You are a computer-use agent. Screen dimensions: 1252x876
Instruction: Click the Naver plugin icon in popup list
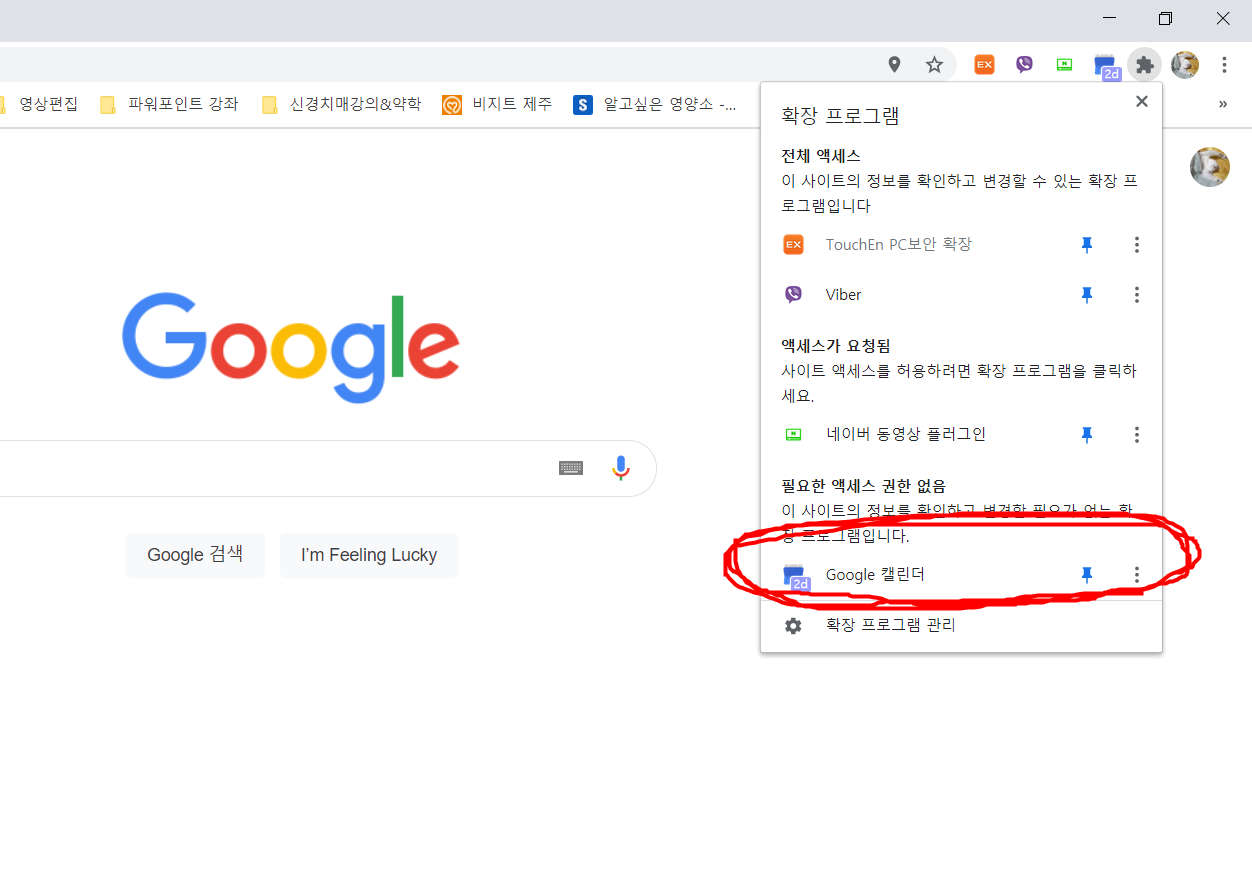coord(793,434)
